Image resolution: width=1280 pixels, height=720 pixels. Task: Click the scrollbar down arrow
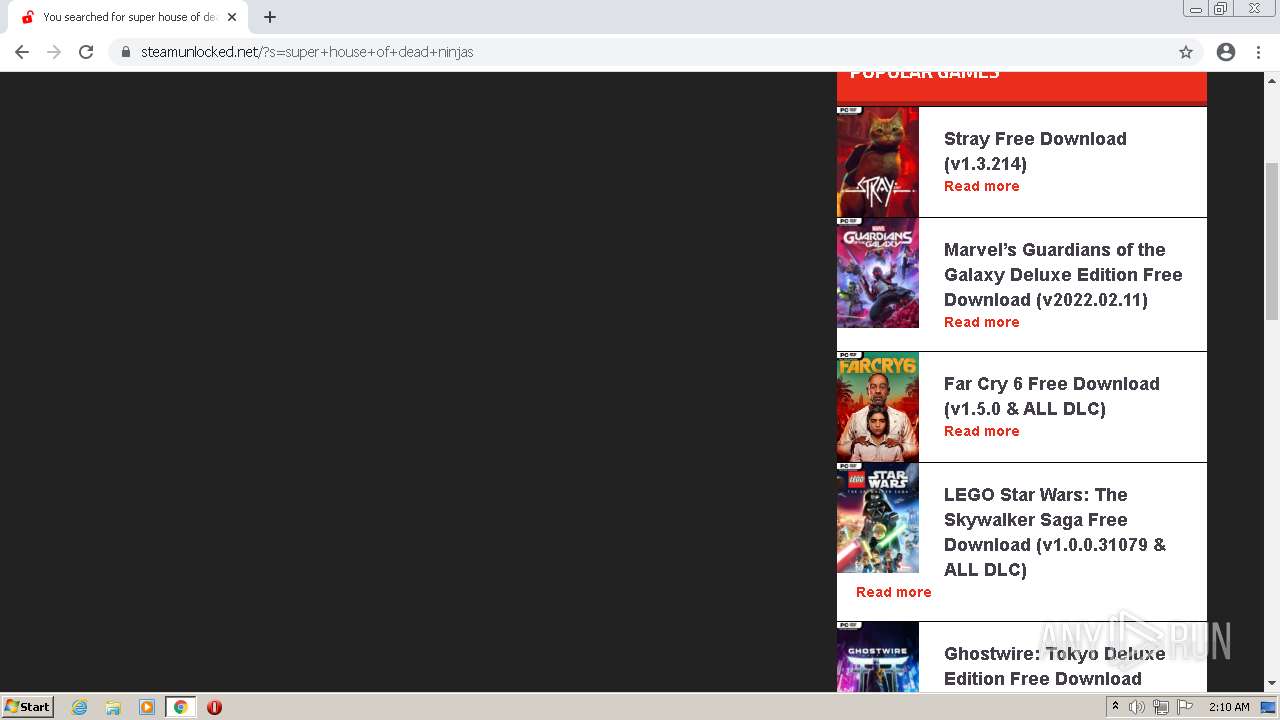click(x=1272, y=683)
